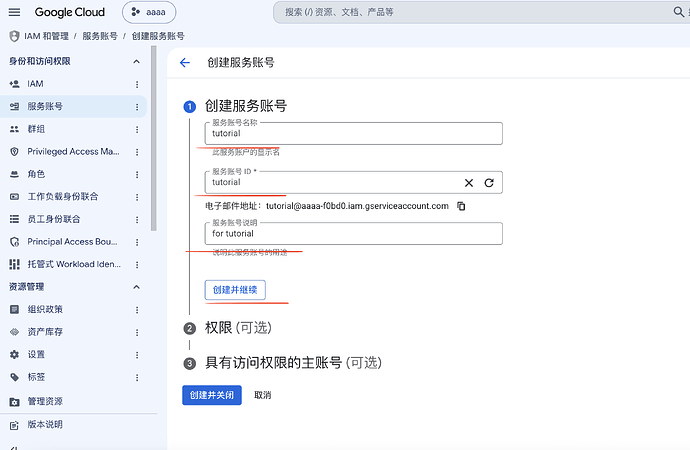Open more options for IAM item

tap(137, 84)
